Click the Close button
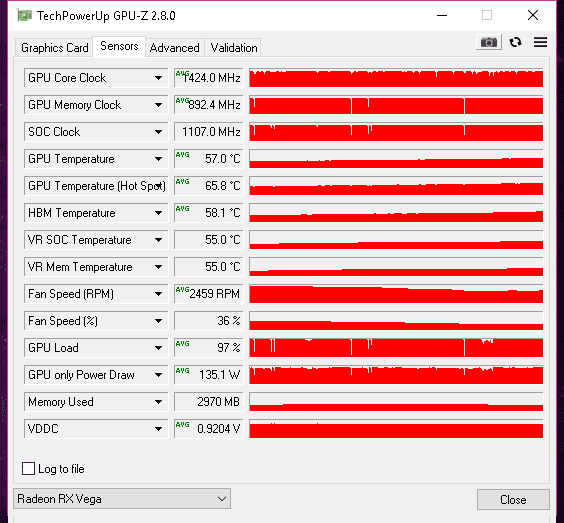This screenshot has width=564, height=523. (x=513, y=500)
